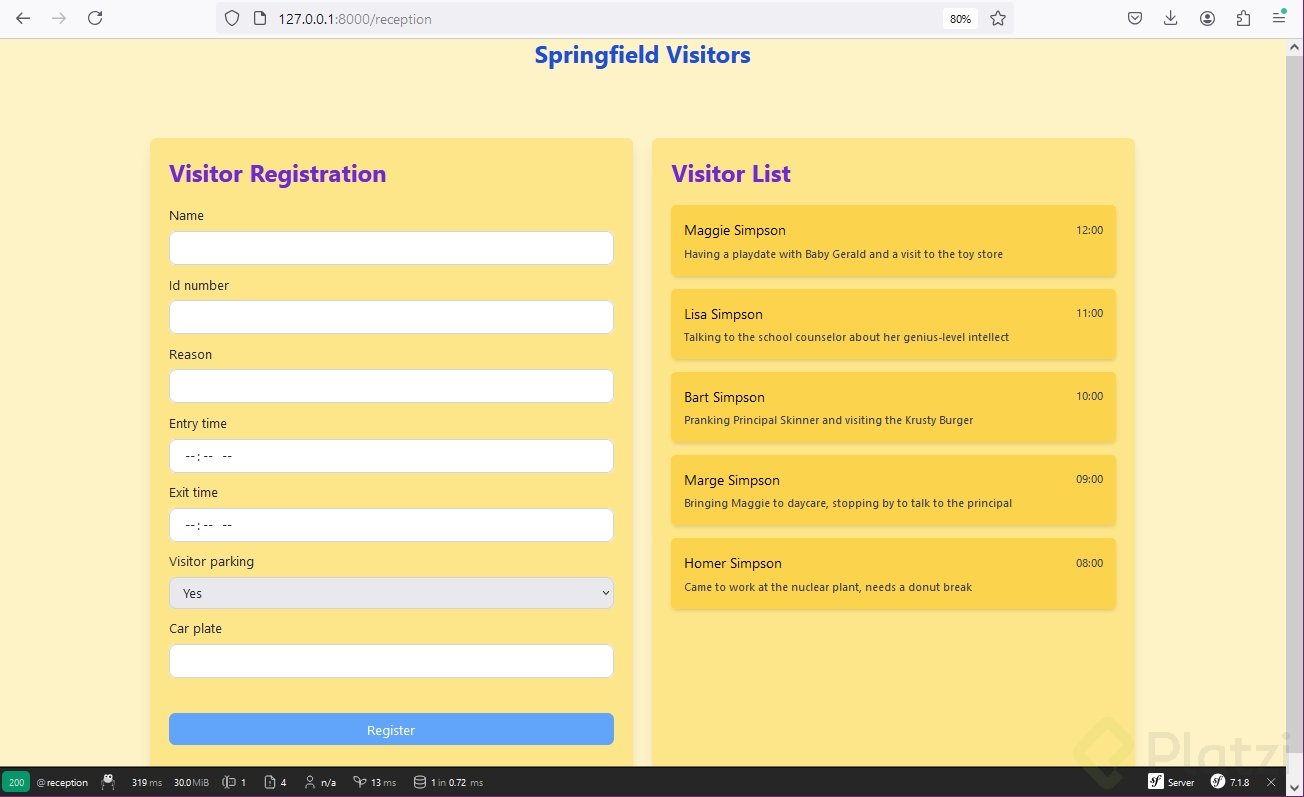
Task: Click the 200 status code badge
Action: (16, 782)
